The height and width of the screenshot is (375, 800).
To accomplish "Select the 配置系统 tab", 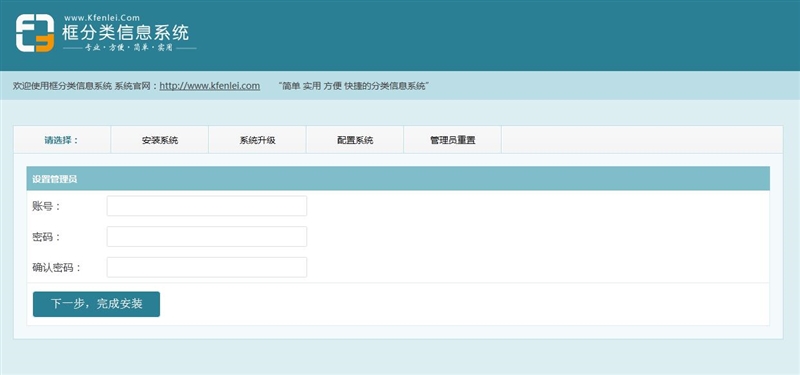I will 355,140.
